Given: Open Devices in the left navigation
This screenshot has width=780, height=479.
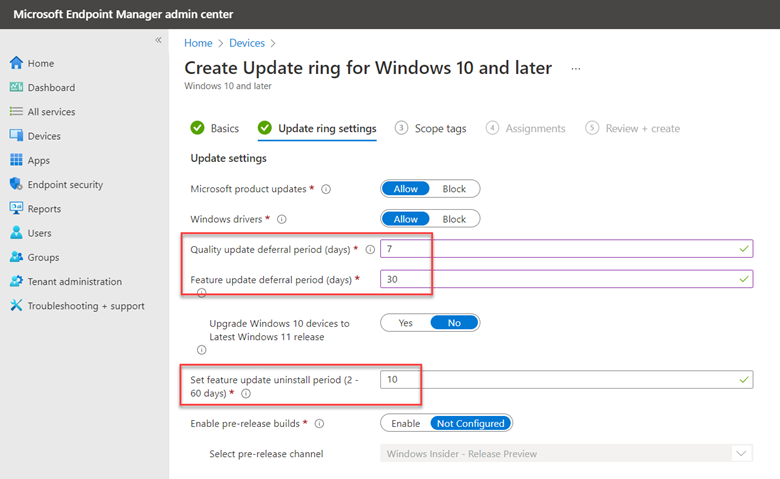Looking at the screenshot, I should pyautogui.click(x=44, y=136).
